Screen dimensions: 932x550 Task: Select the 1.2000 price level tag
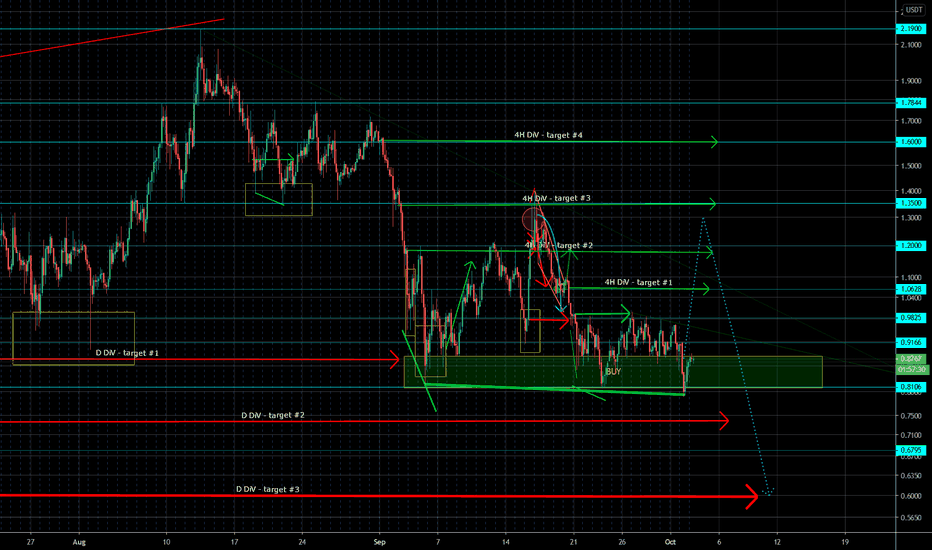pos(911,246)
